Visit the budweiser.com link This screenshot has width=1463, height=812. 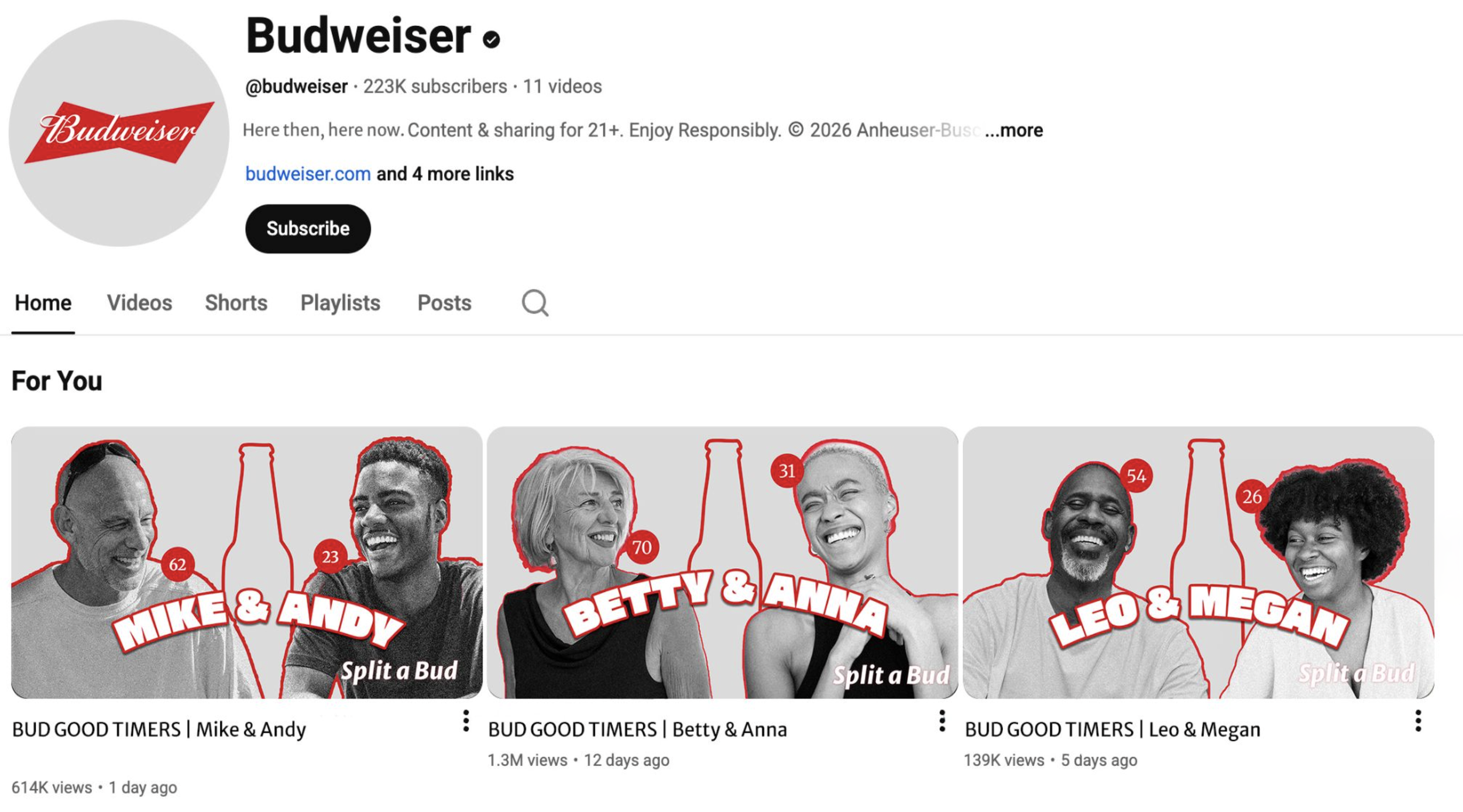[308, 174]
